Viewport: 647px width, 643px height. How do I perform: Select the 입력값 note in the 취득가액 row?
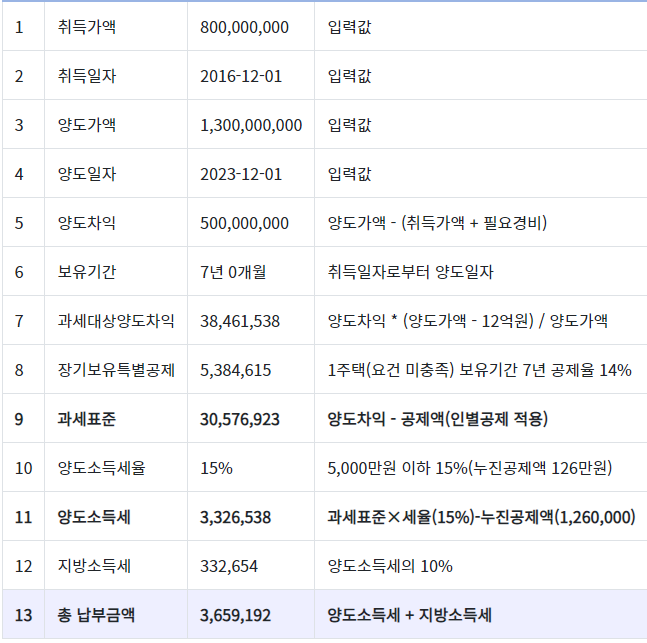[x=349, y=27]
